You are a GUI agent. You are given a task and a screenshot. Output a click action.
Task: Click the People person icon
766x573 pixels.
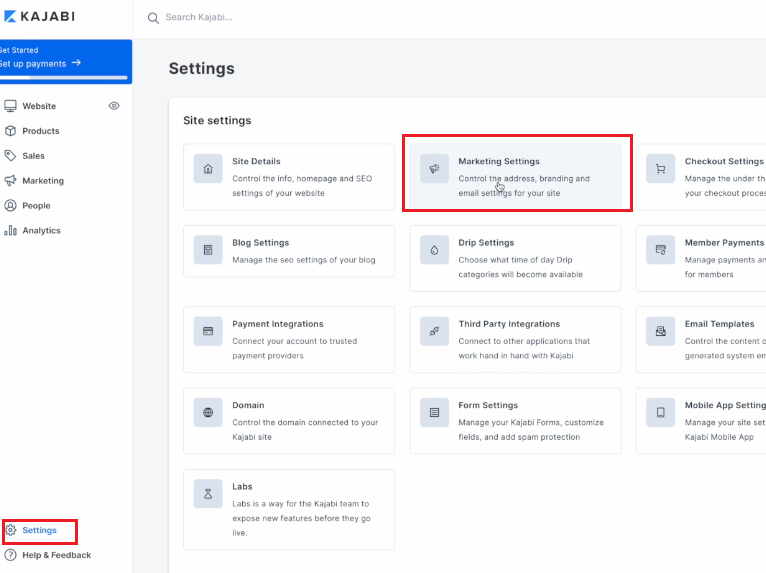pos(10,206)
